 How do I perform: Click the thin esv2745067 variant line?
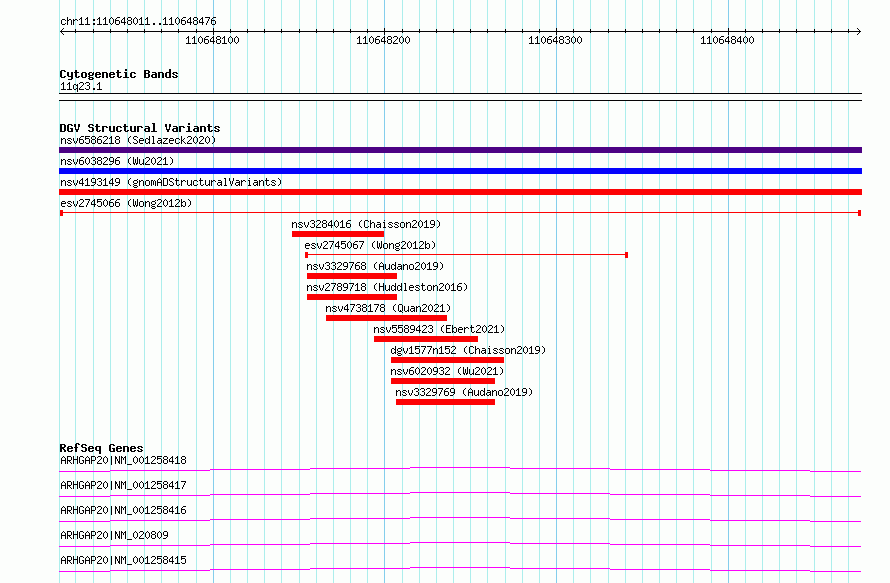click(x=467, y=255)
